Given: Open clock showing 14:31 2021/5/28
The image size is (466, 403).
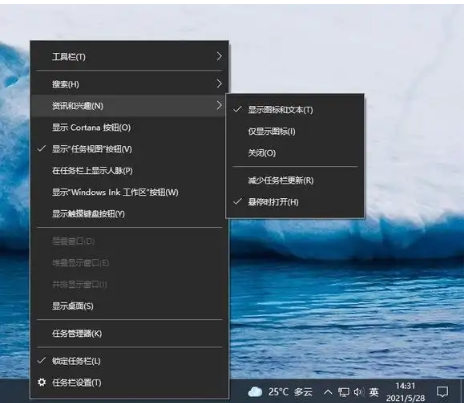Looking at the screenshot, I should click(405, 392).
